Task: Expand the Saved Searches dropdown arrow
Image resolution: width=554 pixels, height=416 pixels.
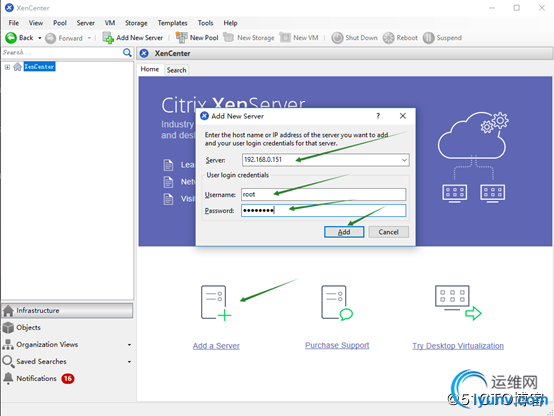Action: click(129, 362)
